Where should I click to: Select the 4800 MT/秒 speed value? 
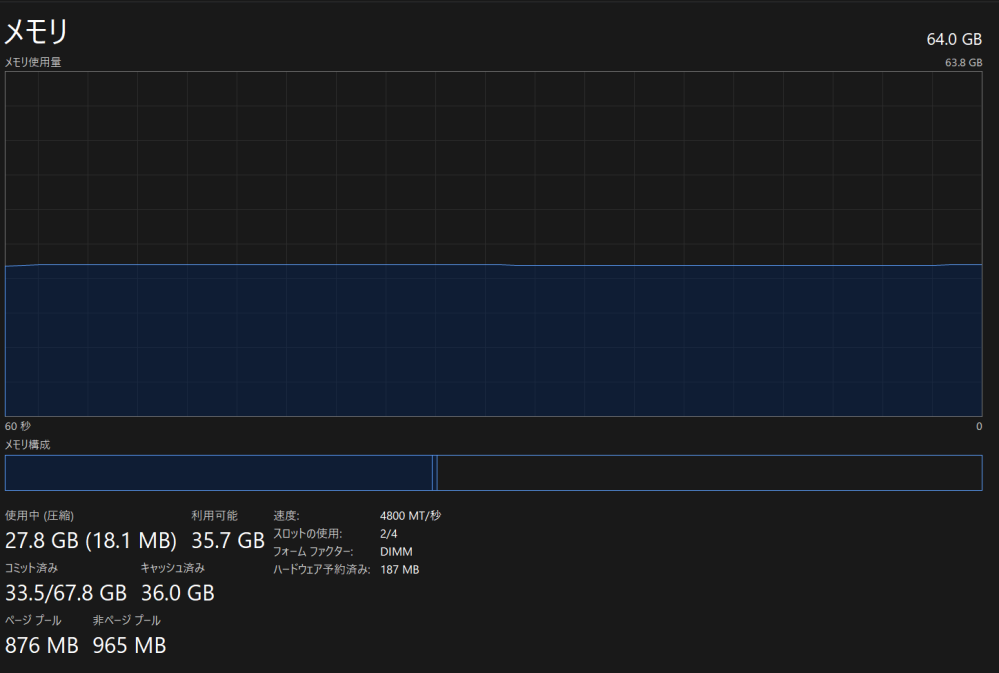click(x=410, y=516)
